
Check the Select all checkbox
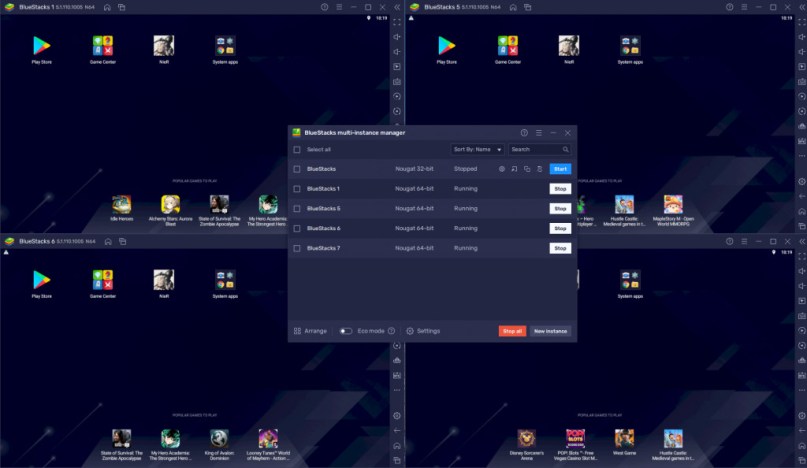coord(297,150)
